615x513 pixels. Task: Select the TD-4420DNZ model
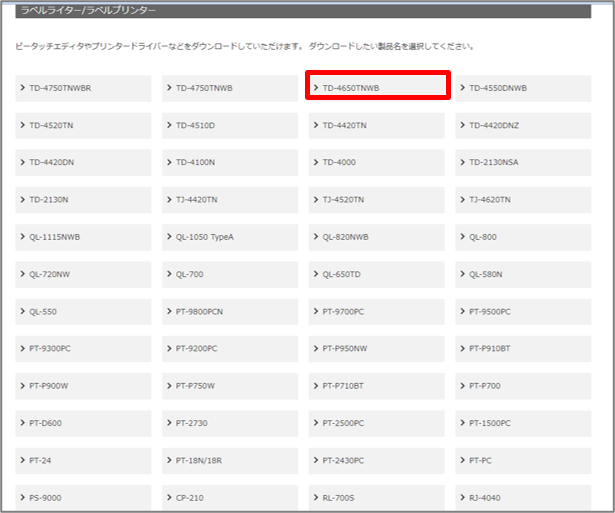coord(523,126)
